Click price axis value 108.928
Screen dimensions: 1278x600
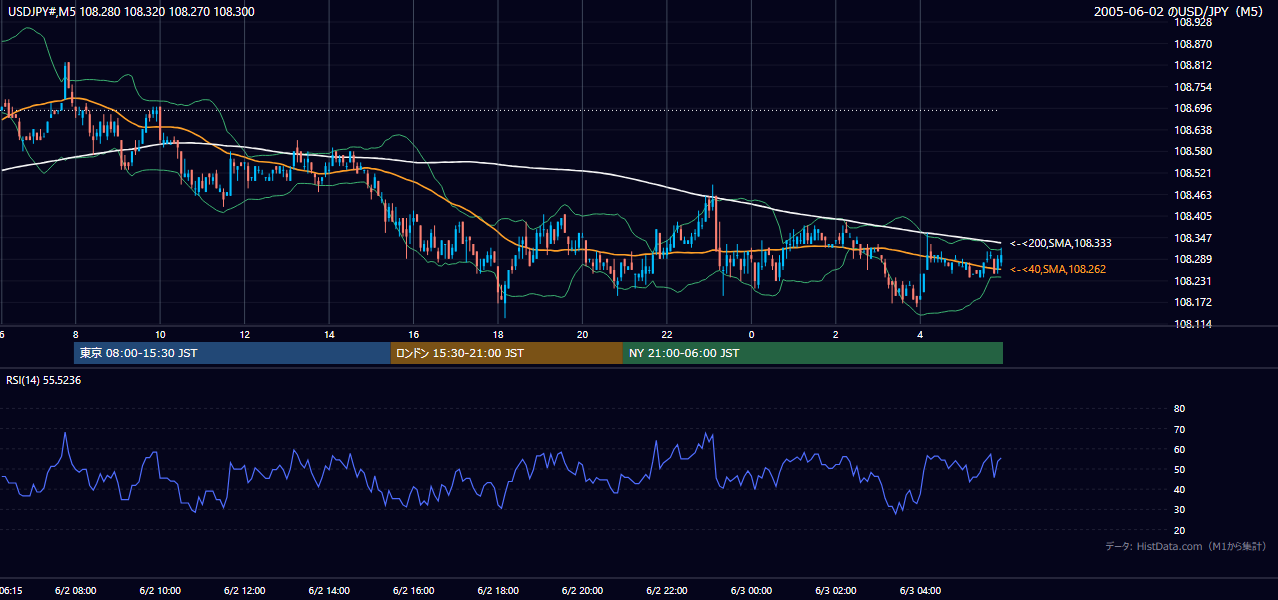pos(1193,22)
